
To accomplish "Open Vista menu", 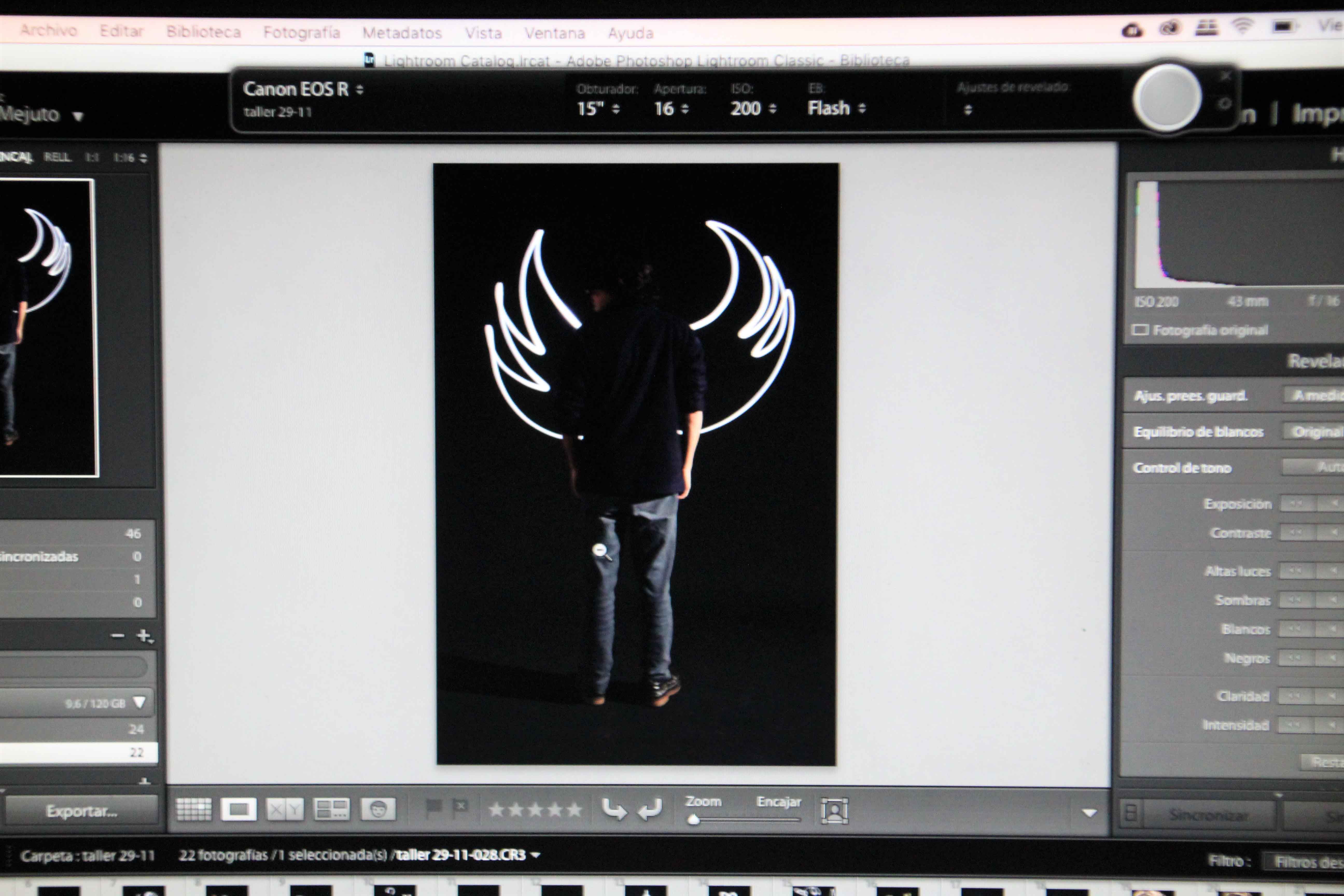I will 484,33.
